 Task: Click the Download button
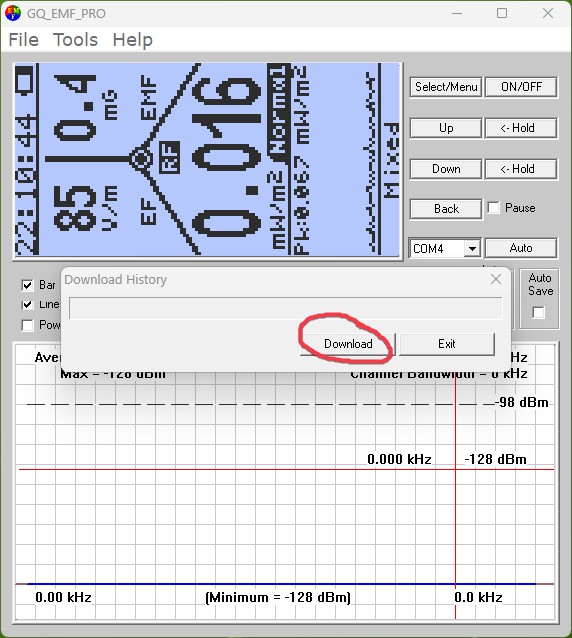[348, 344]
